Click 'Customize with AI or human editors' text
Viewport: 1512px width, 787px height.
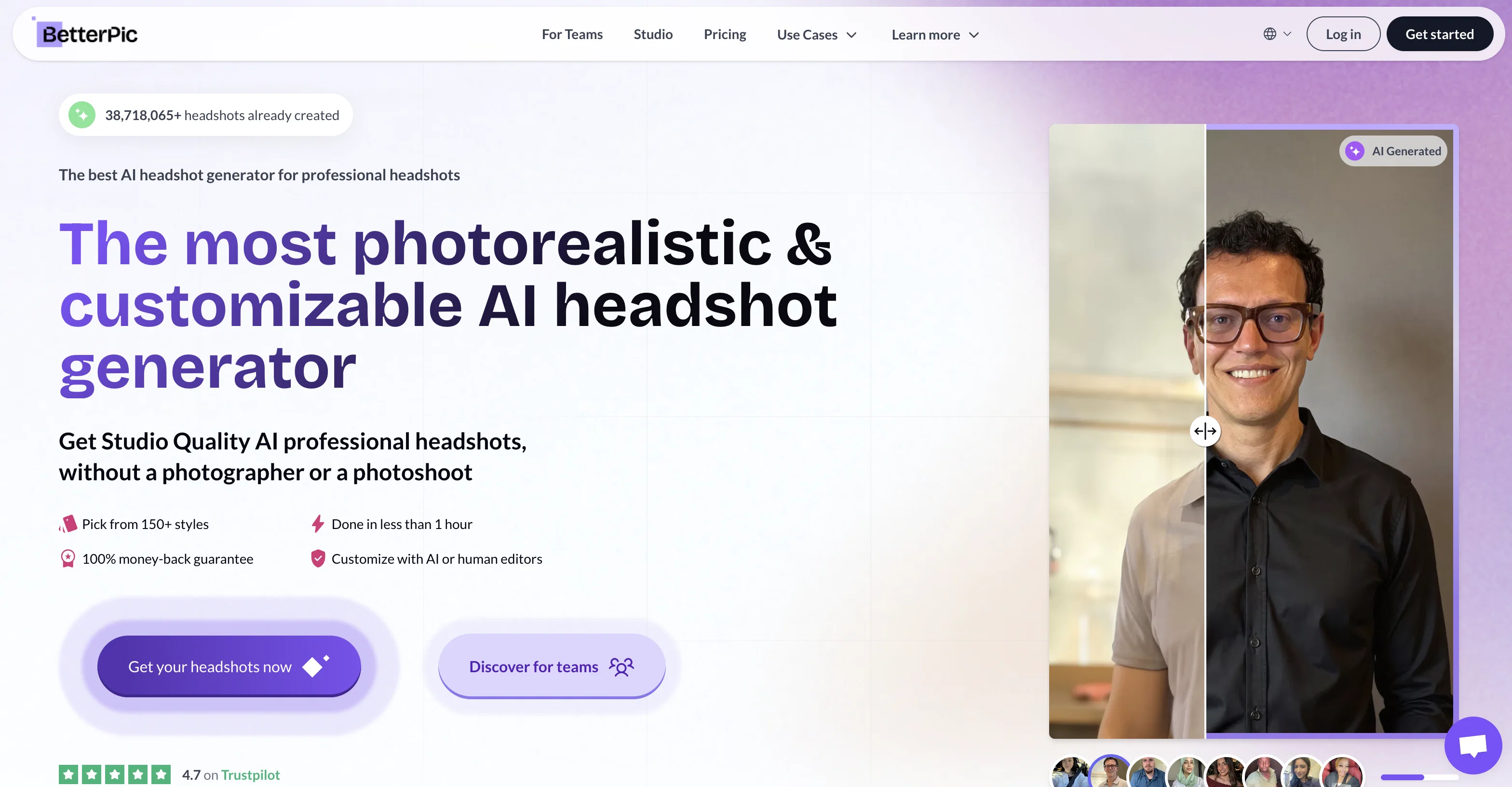click(x=436, y=559)
